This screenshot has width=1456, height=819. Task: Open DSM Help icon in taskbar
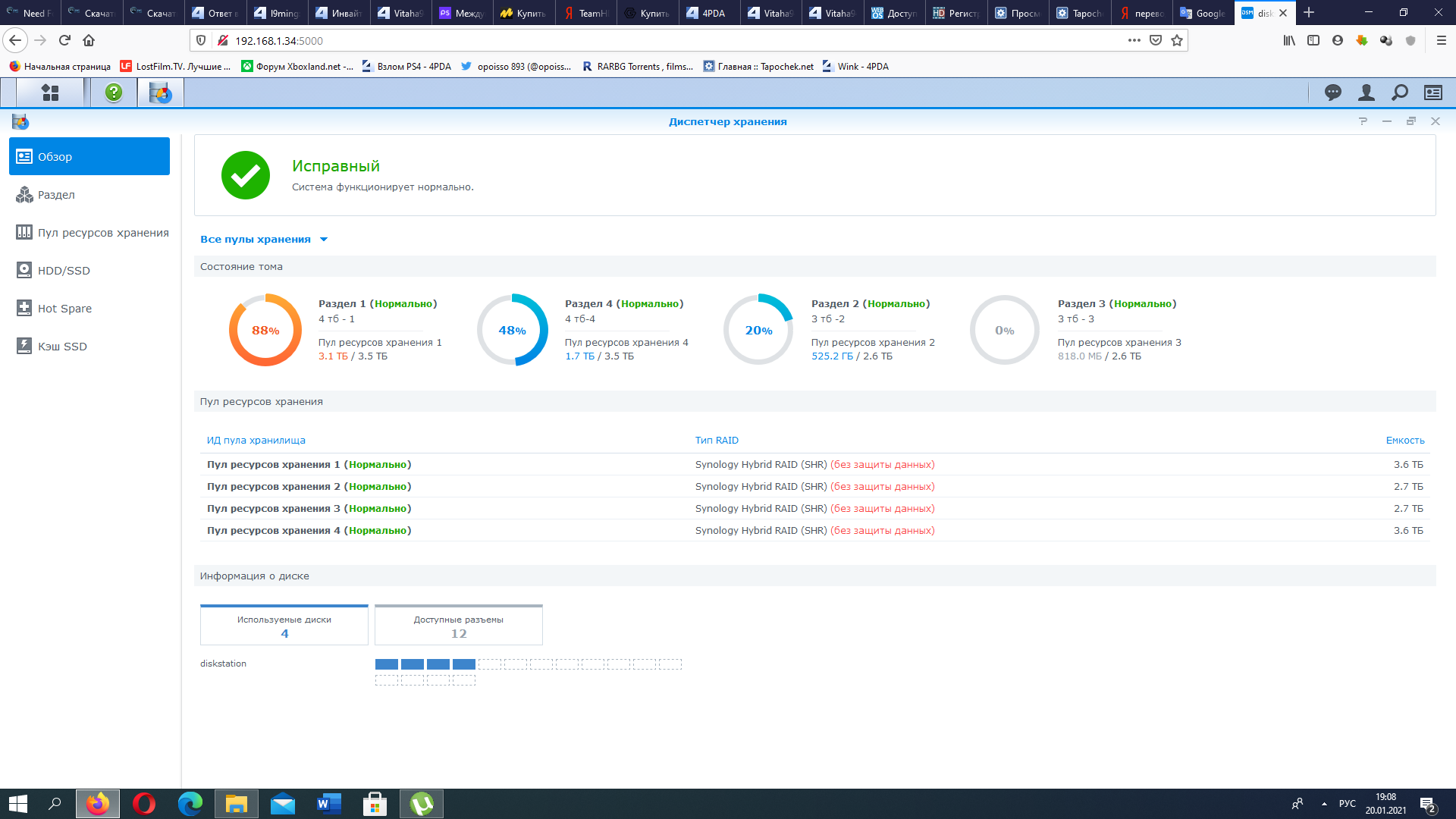click(x=114, y=93)
